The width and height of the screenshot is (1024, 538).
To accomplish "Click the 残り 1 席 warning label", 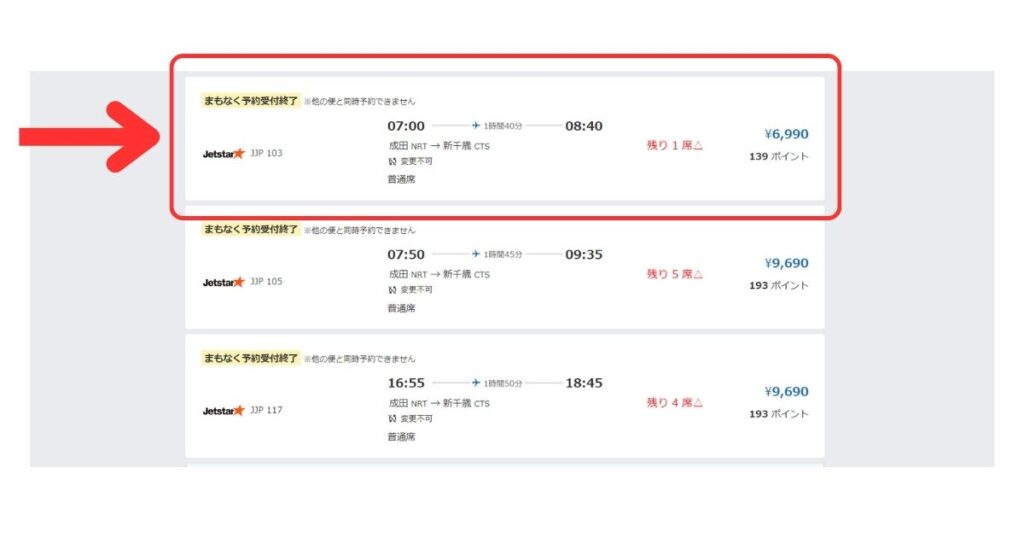I will pyautogui.click(x=675, y=145).
